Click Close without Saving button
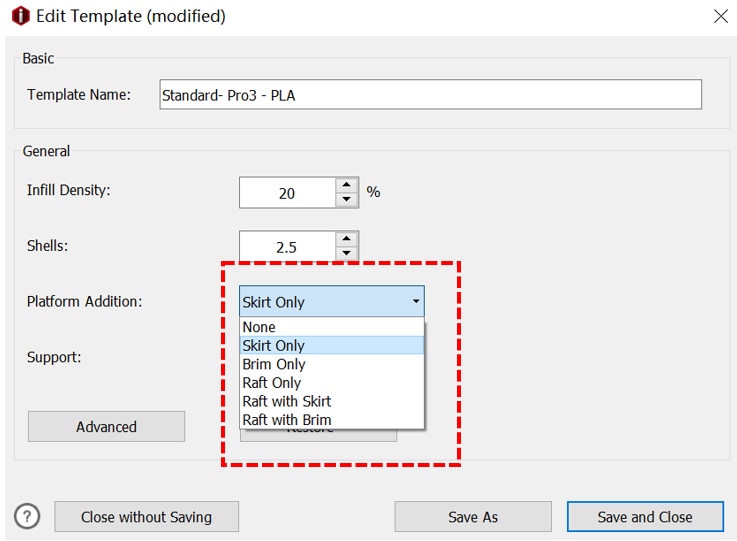Image resolution: width=737 pixels, height=541 pixels. click(x=146, y=517)
